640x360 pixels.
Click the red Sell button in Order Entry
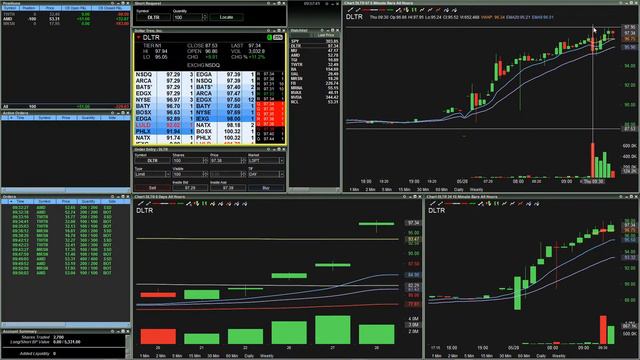pos(152,188)
